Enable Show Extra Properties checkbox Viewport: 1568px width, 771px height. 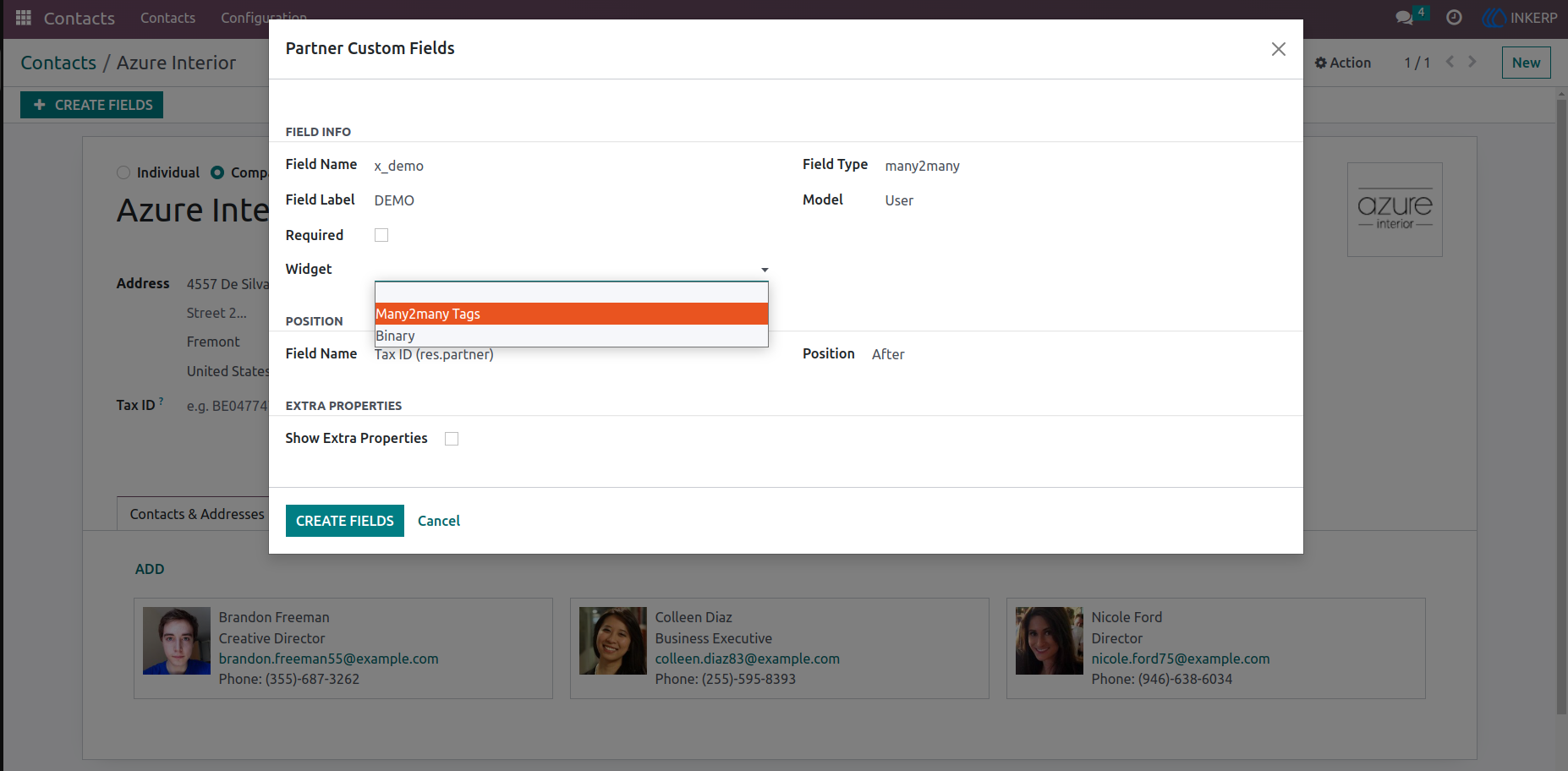point(452,439)
